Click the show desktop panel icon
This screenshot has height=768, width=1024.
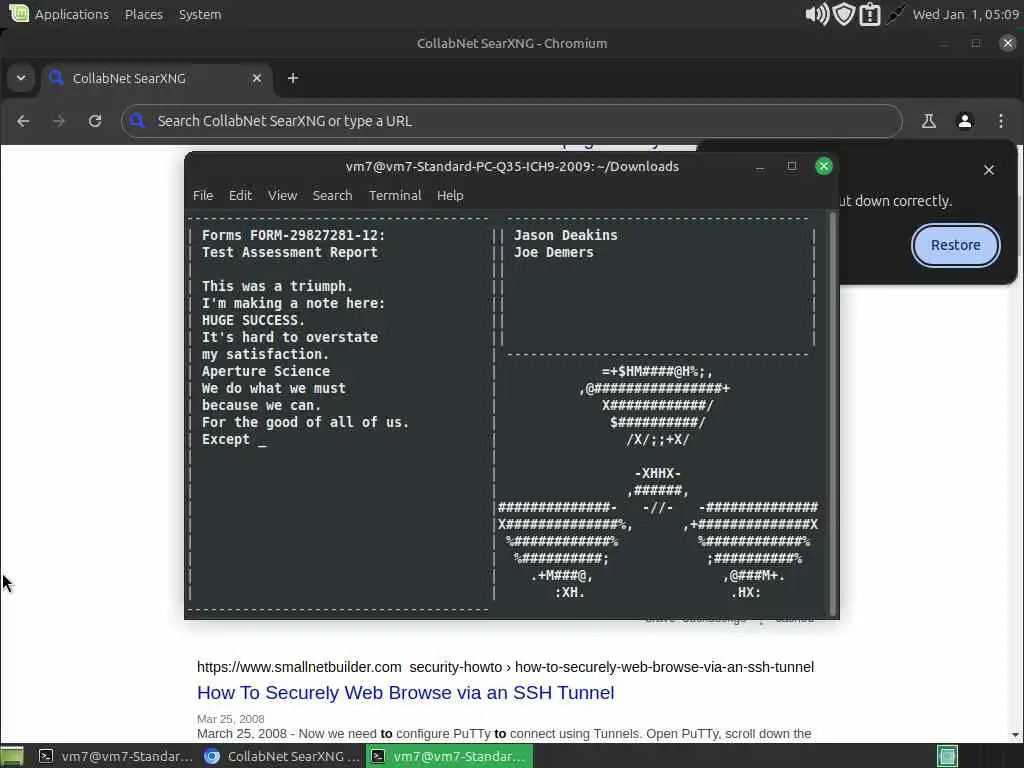point(12,756)
